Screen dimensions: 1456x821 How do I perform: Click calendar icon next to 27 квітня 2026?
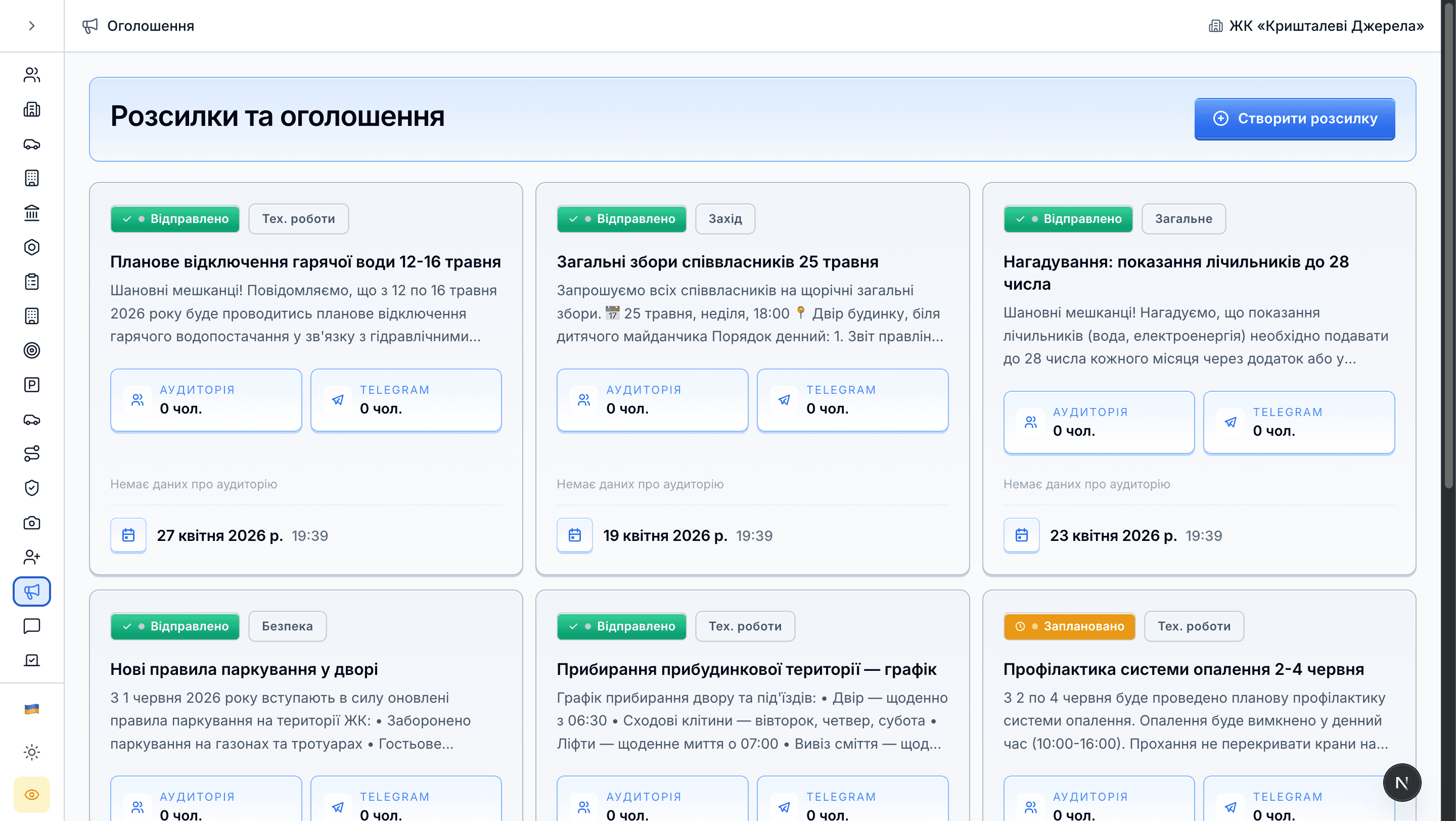click(x=128, y=535)
